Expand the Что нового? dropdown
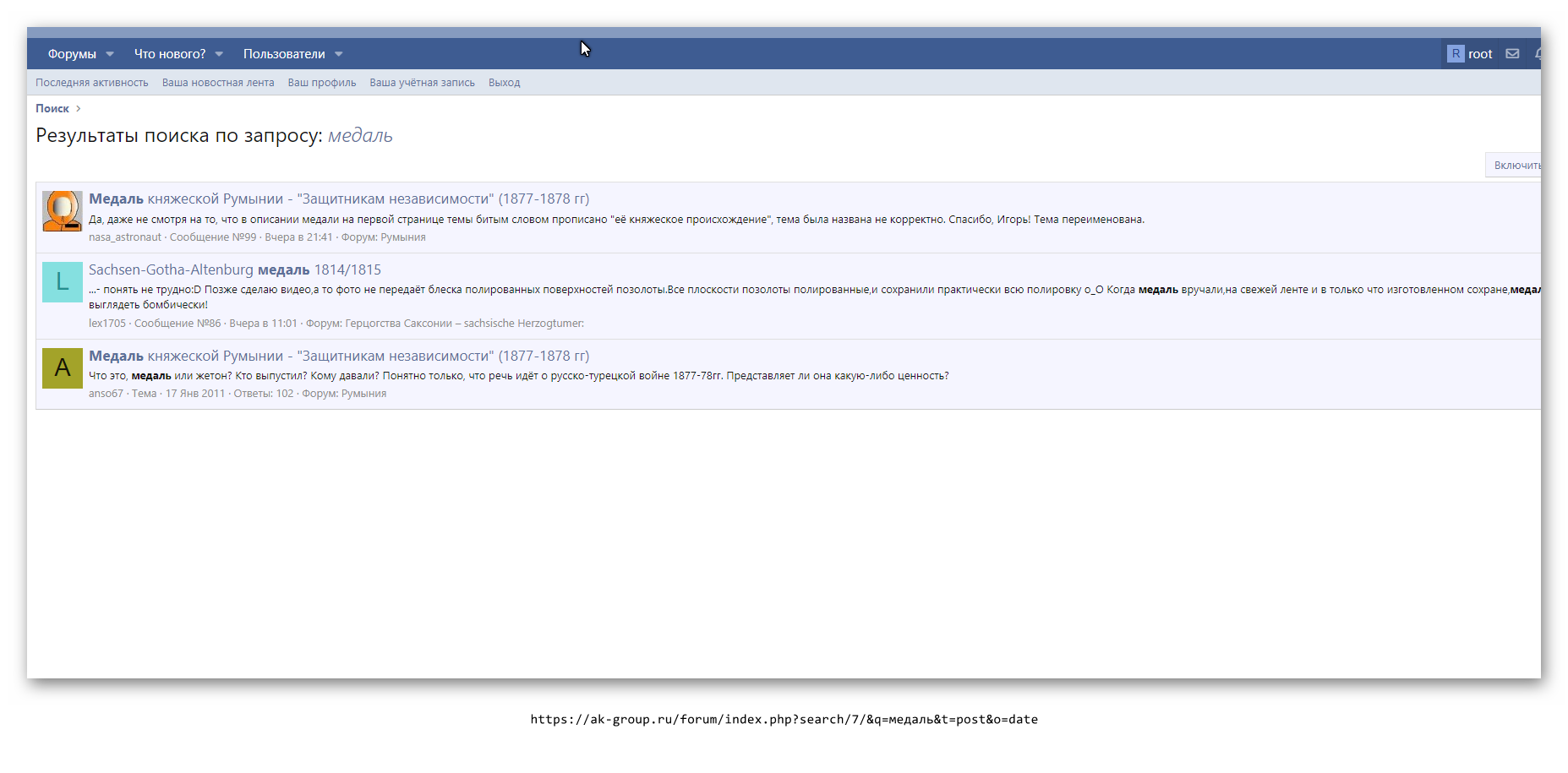This screenshot has height=773, width=1568. click(x=218, y=53)
